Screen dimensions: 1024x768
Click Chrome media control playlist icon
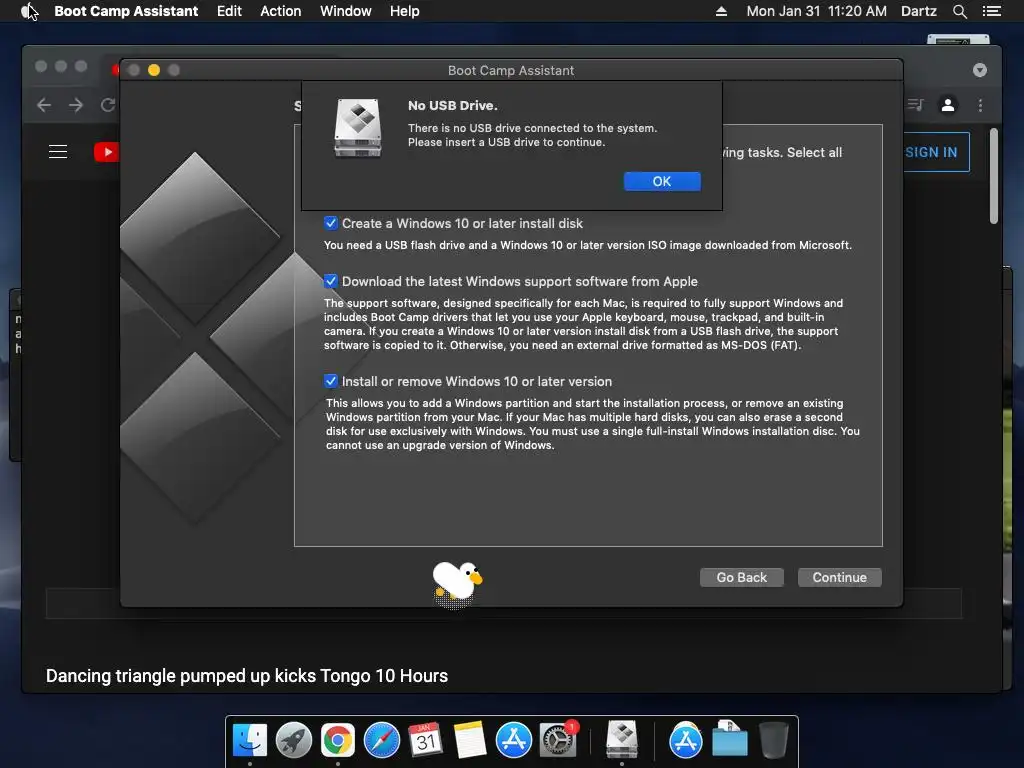tap(916, 104)
